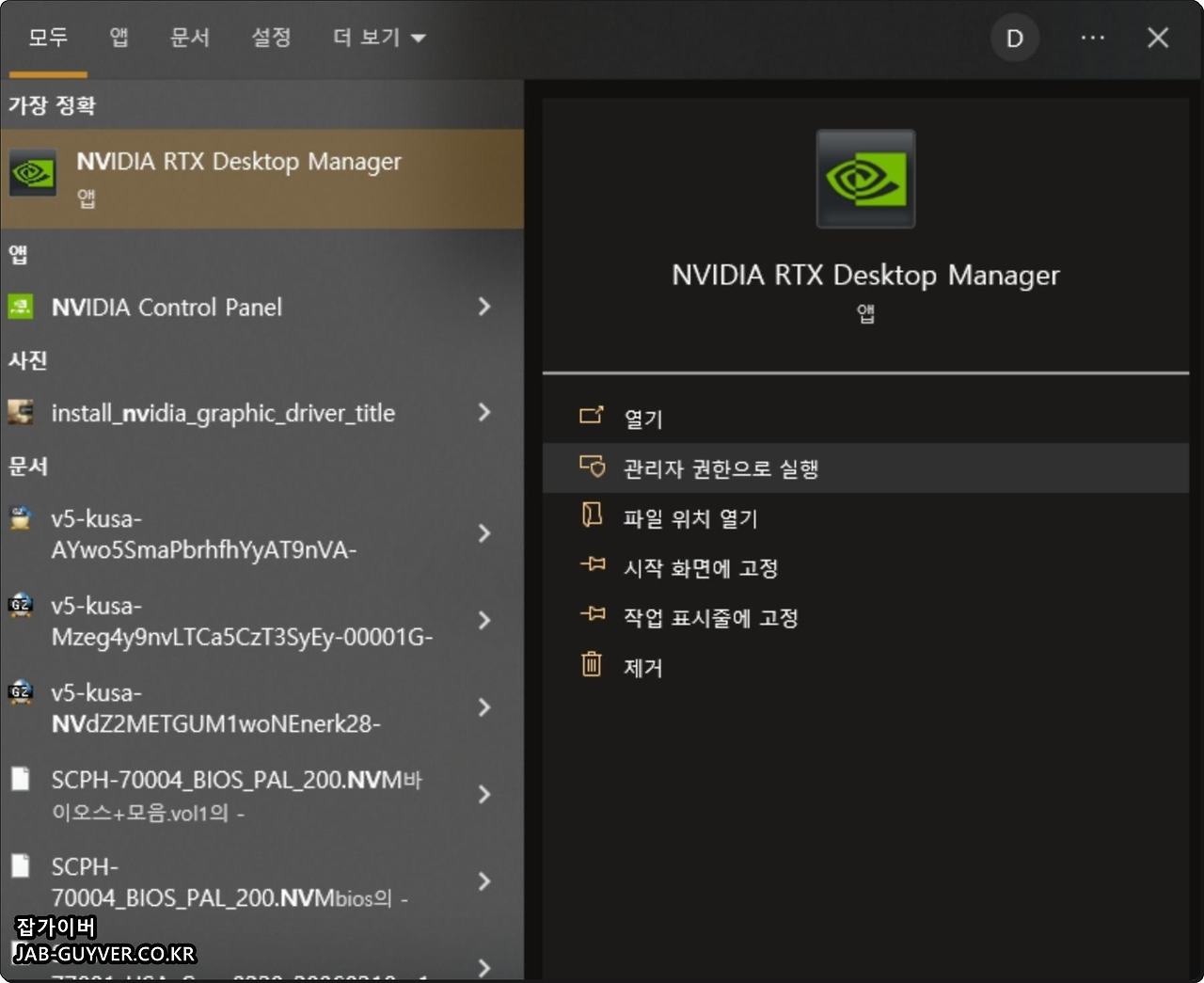Expand the v5-kusa-NVdZ2METGUM1woNEnerk28 document options
Image resolution: width=1204 pixels, height=983 pixels.
click(483, 707)
